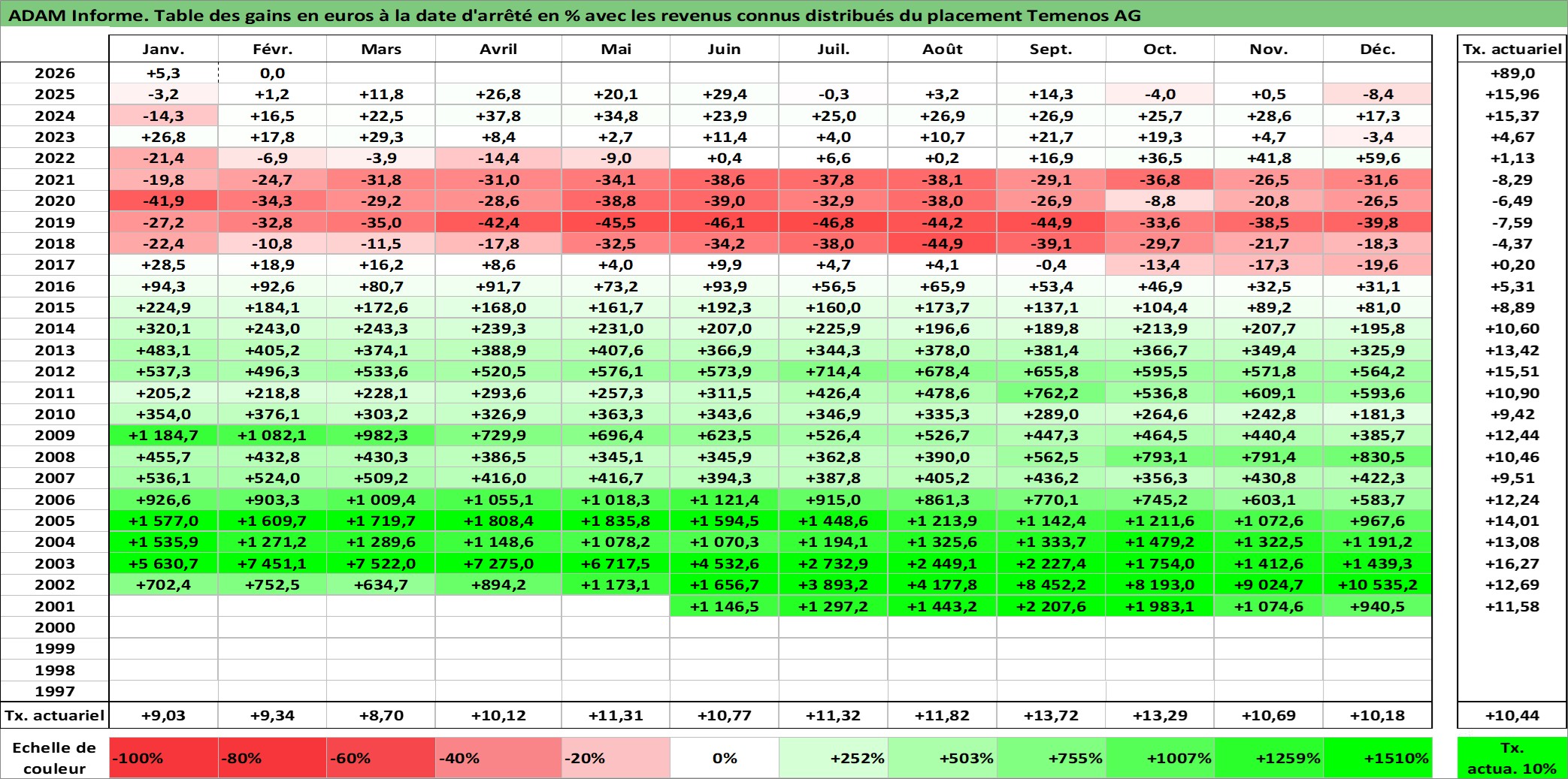Screen dimensions: 1568x779
Task: Select cell +762,2 for September 2011
Action: coord(1051,393)
